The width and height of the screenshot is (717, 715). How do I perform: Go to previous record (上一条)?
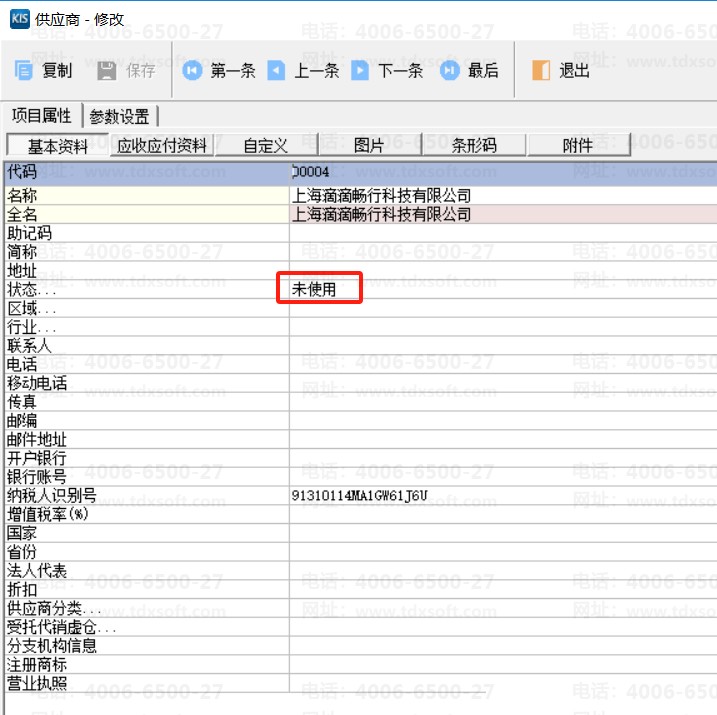click(276, 71)
